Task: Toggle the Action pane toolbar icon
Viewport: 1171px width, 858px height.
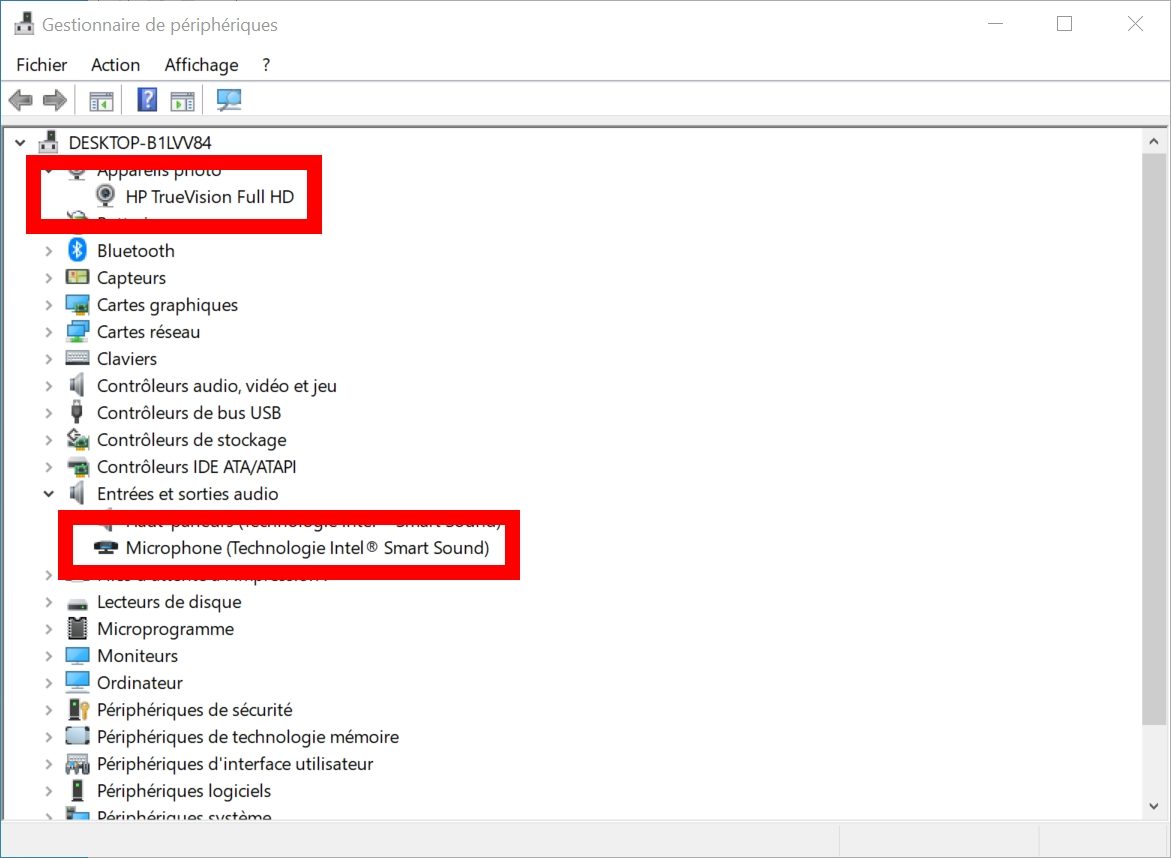Action: point(182,100)
